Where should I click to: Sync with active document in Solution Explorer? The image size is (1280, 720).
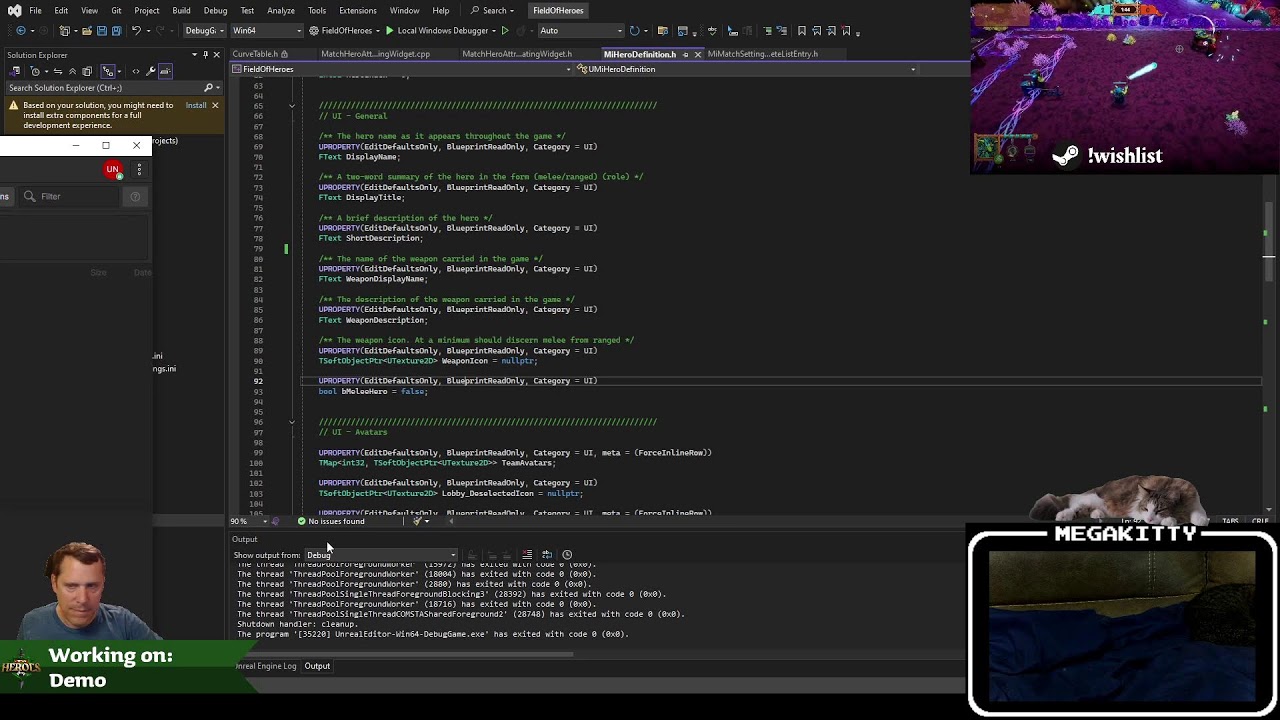(58, 71)
